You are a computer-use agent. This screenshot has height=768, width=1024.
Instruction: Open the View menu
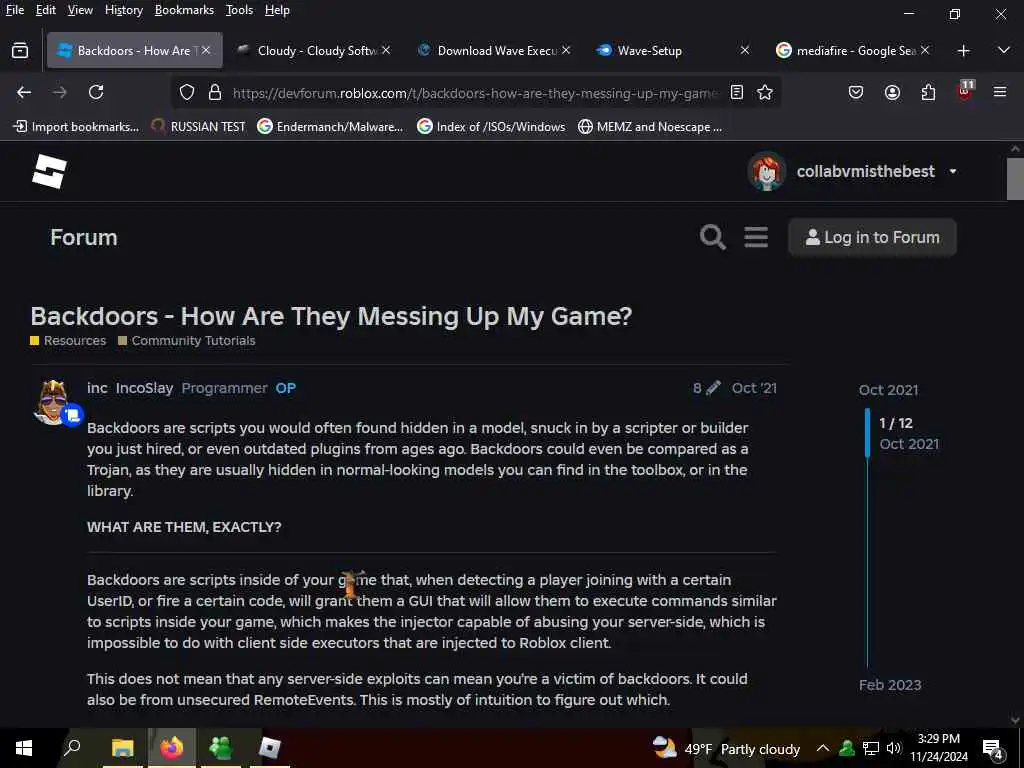click(80, 10)
